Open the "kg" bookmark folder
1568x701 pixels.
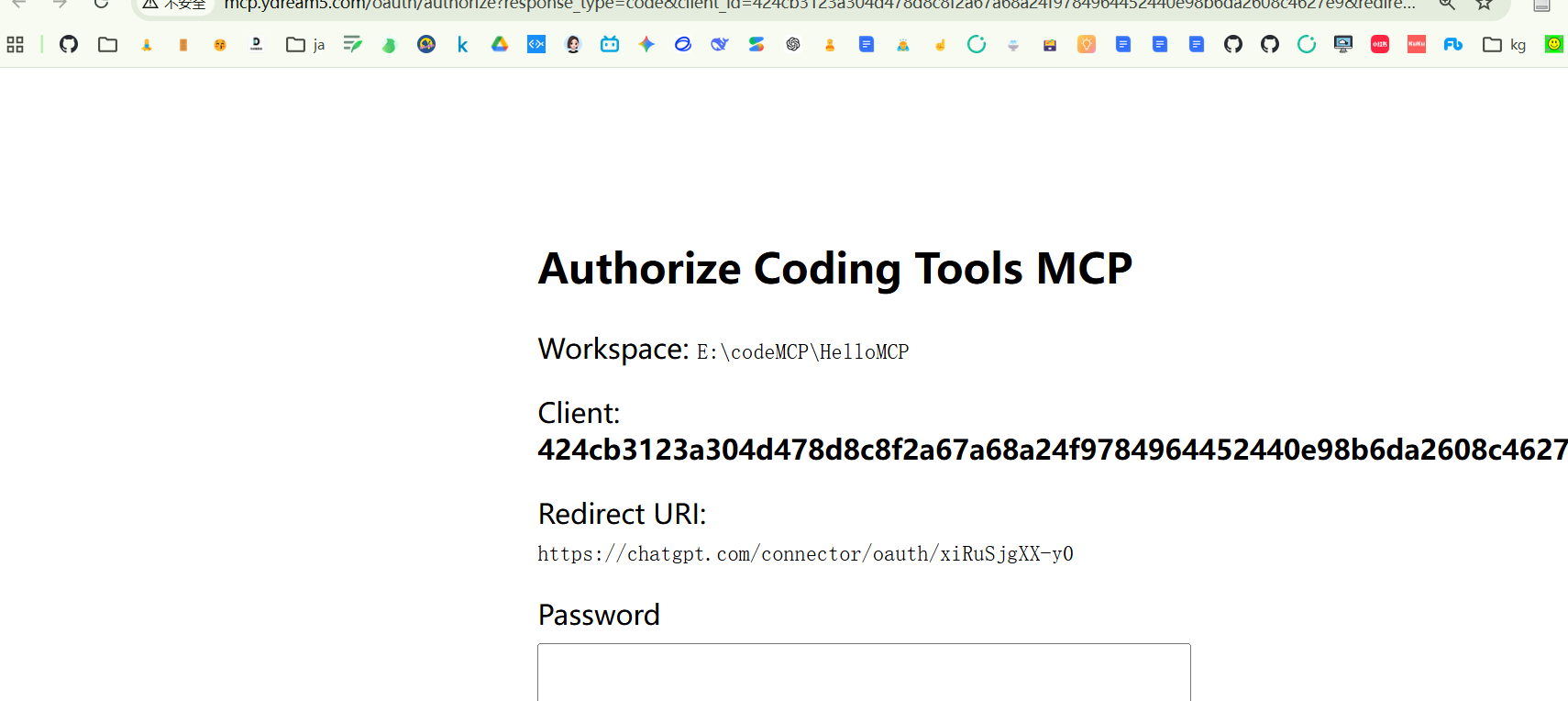[1504, 44]
